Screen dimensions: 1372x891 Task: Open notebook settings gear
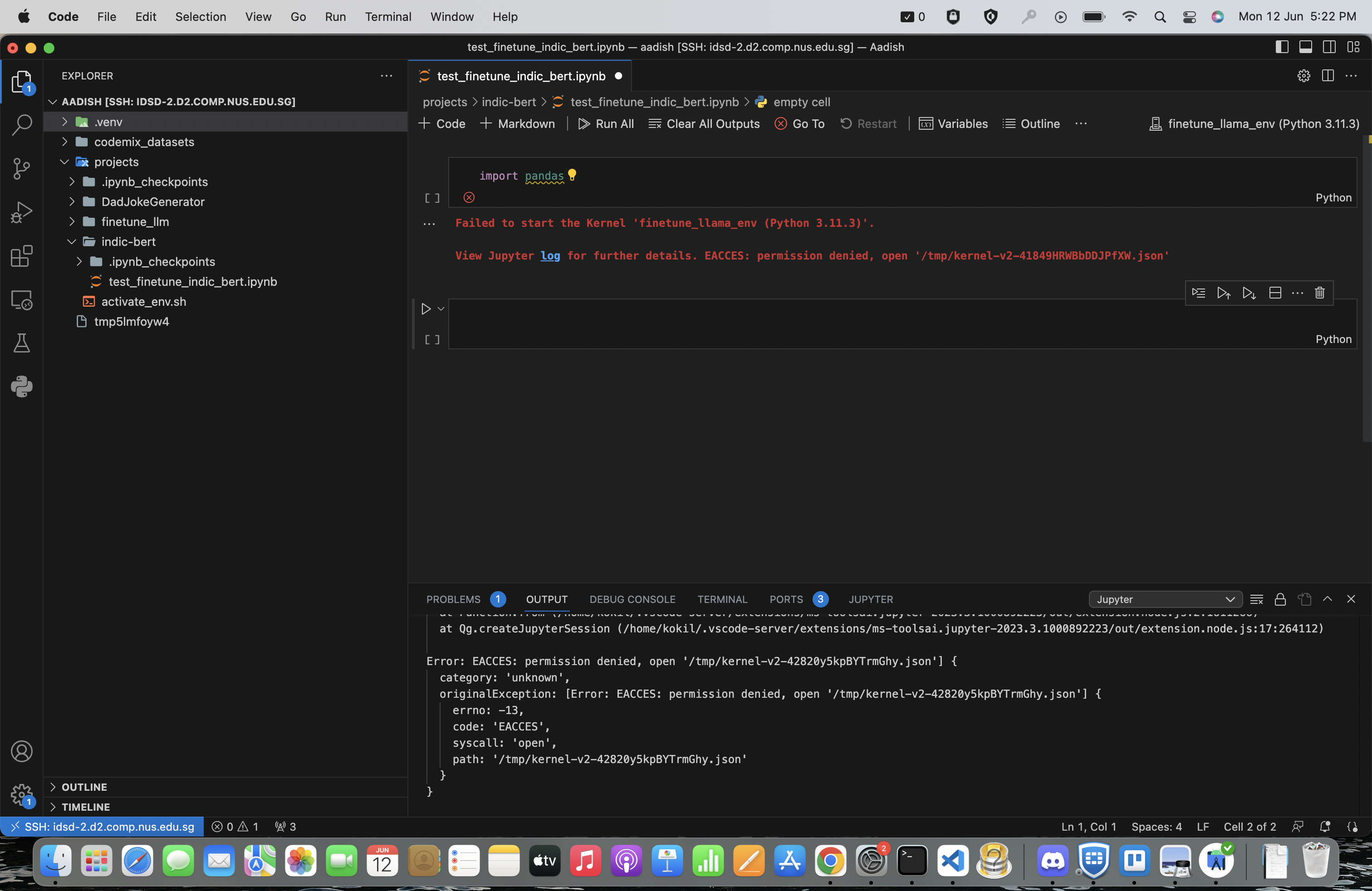click(x=1303, y=75)
